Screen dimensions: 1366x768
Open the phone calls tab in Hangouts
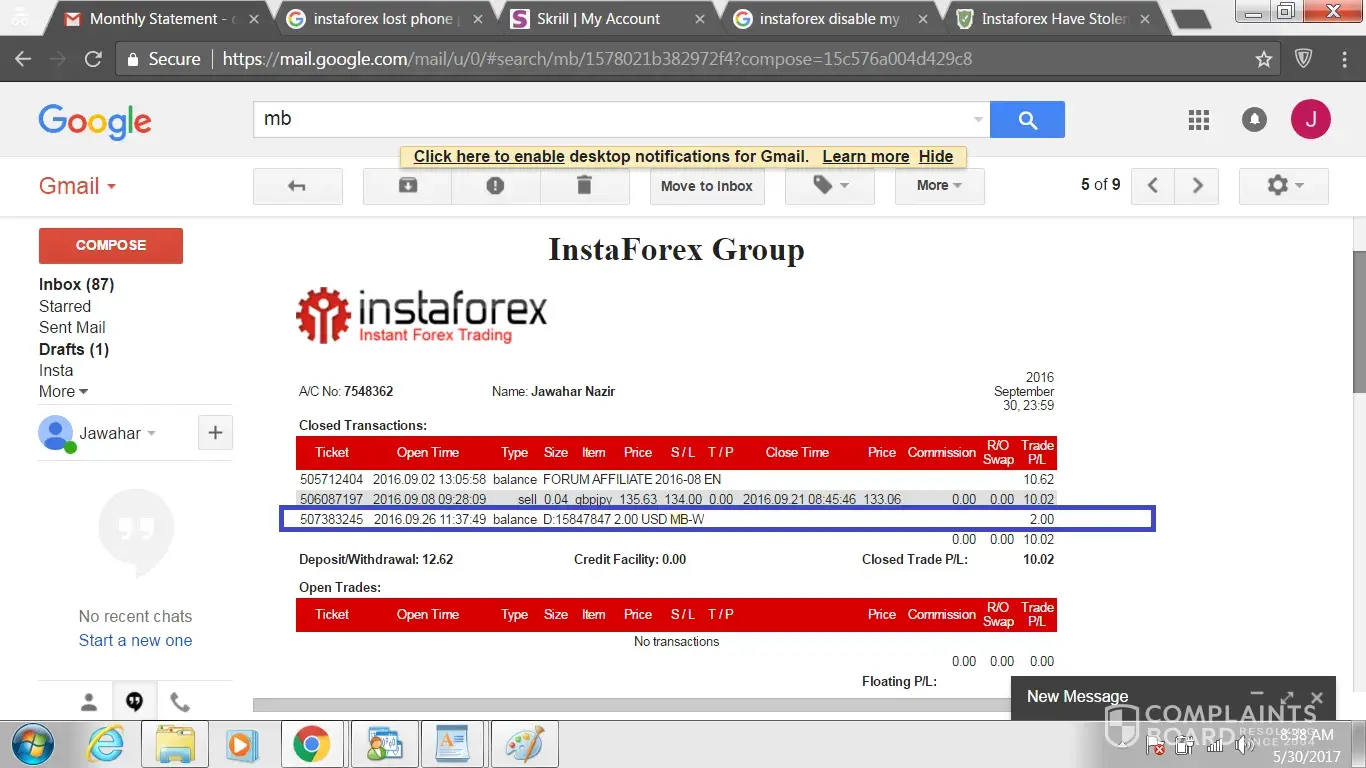(x=179, y=702)
